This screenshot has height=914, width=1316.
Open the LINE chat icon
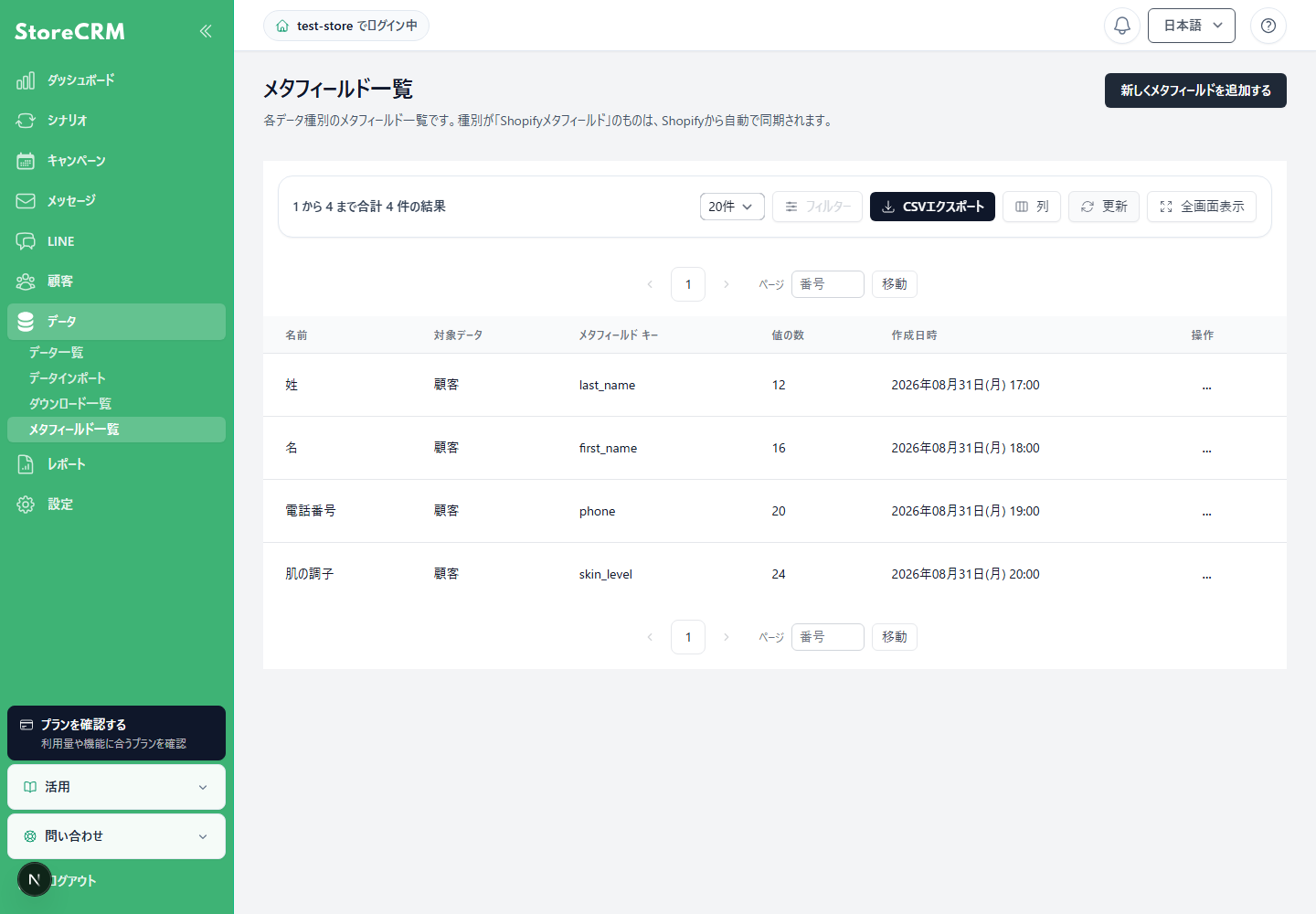(26, 241)
